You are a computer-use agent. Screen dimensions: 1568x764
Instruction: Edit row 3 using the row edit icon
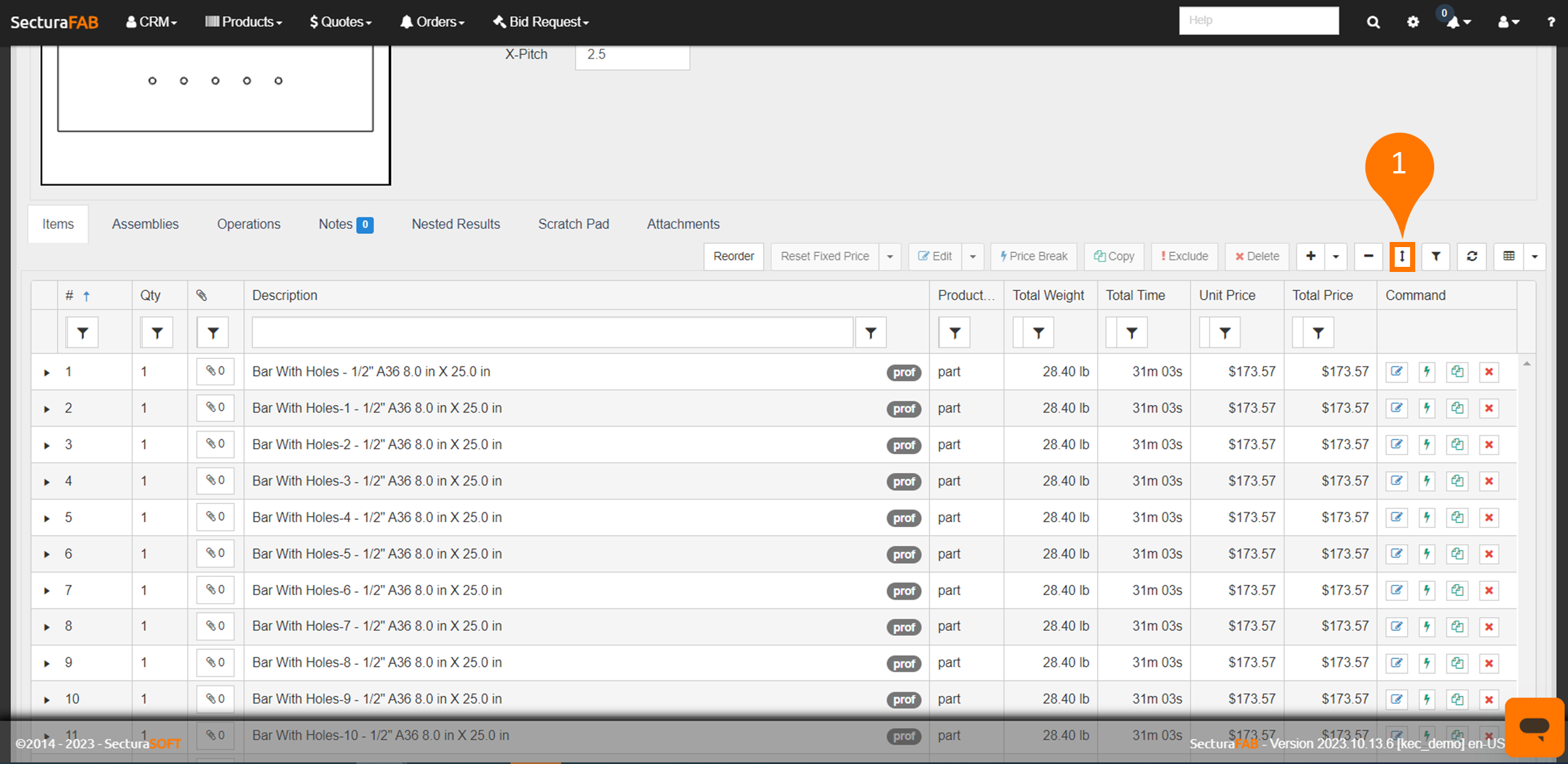point(1396,445)
